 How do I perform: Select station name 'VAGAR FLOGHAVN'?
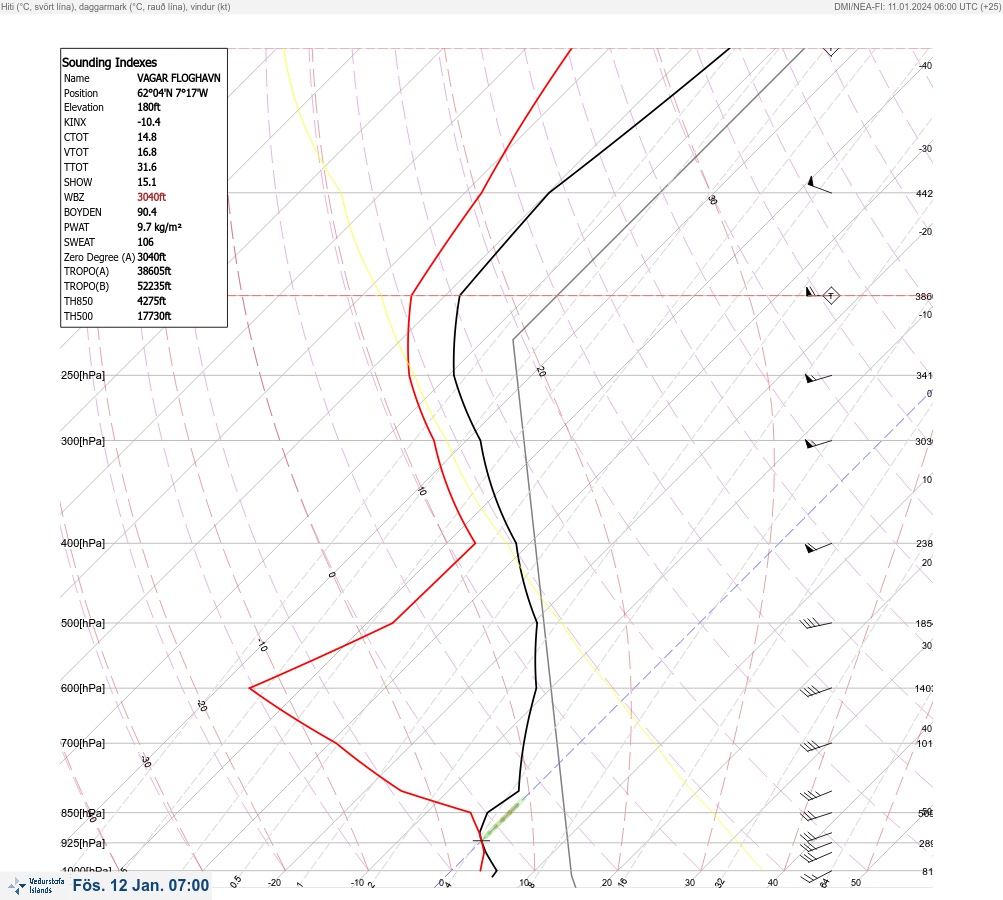click(x=178, y=78)
